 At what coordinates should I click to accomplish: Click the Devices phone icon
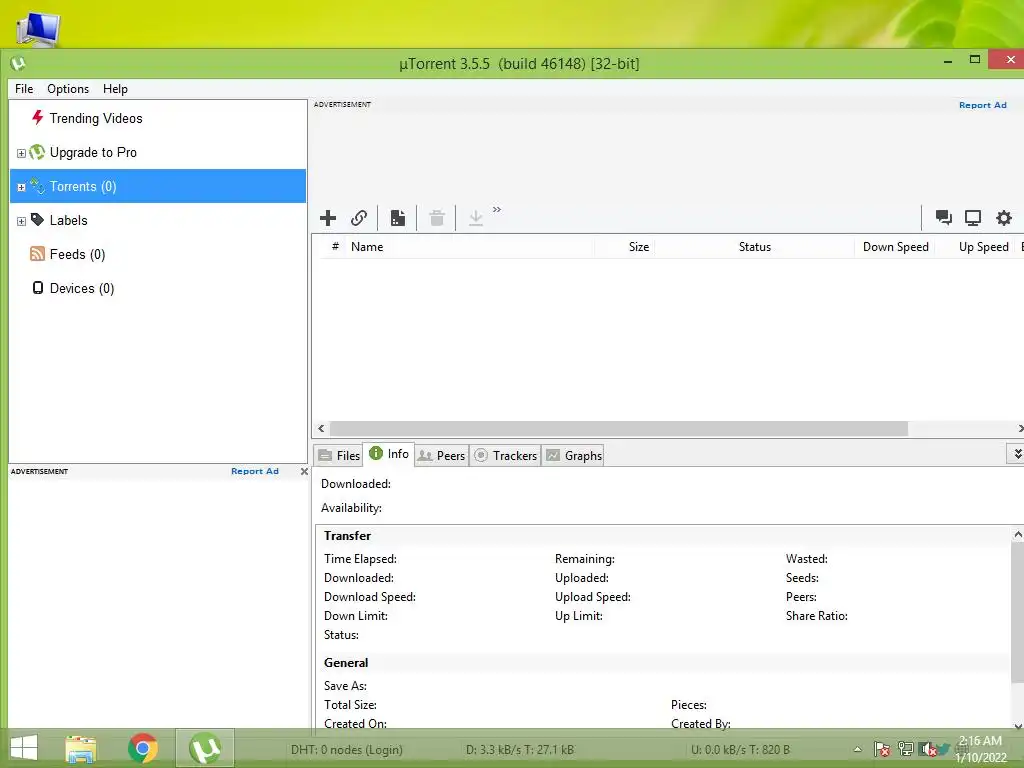[x=38, y=288]
